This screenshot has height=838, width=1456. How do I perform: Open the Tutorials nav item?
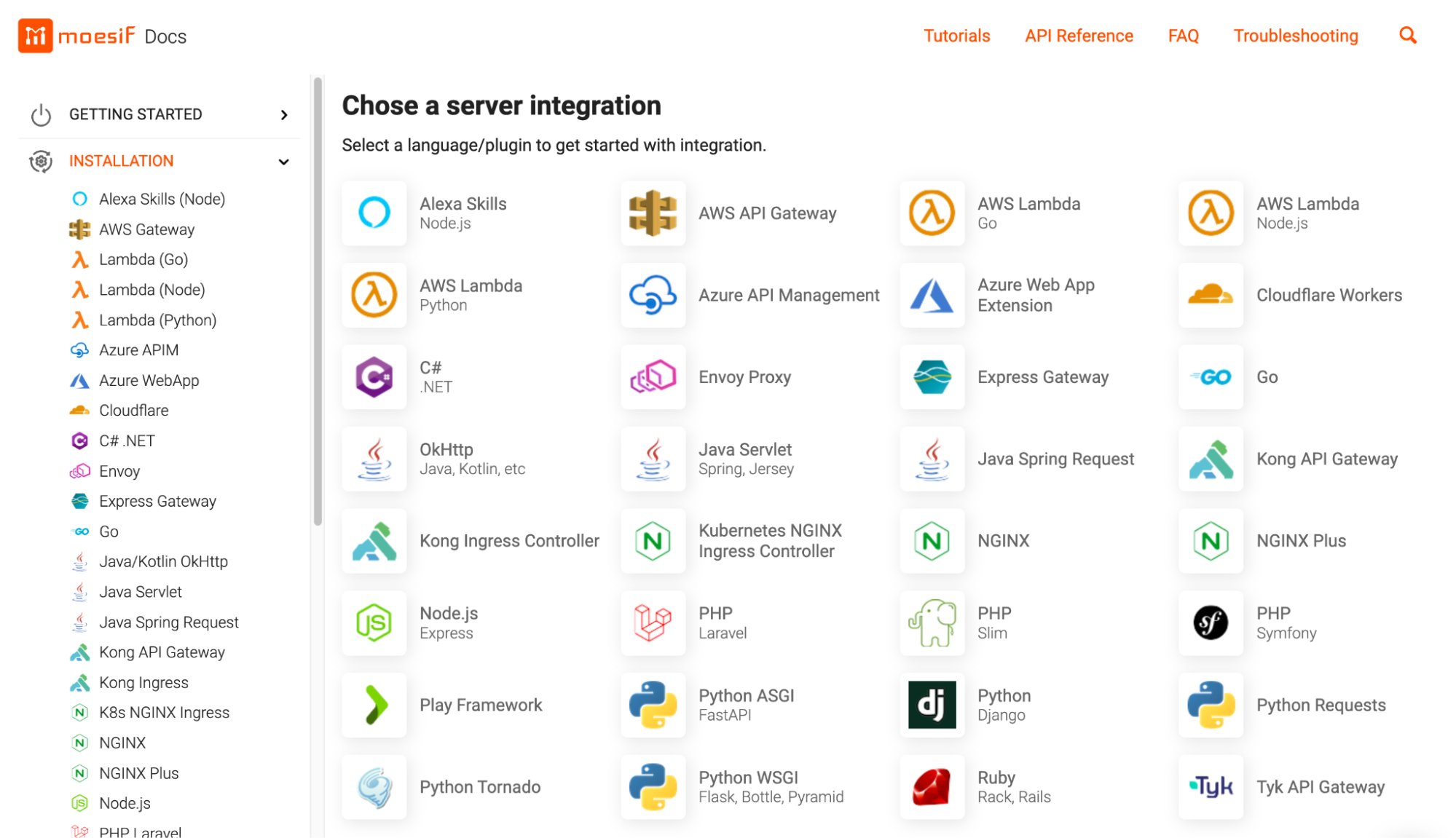pyautogui.click(x=956, y=36)
